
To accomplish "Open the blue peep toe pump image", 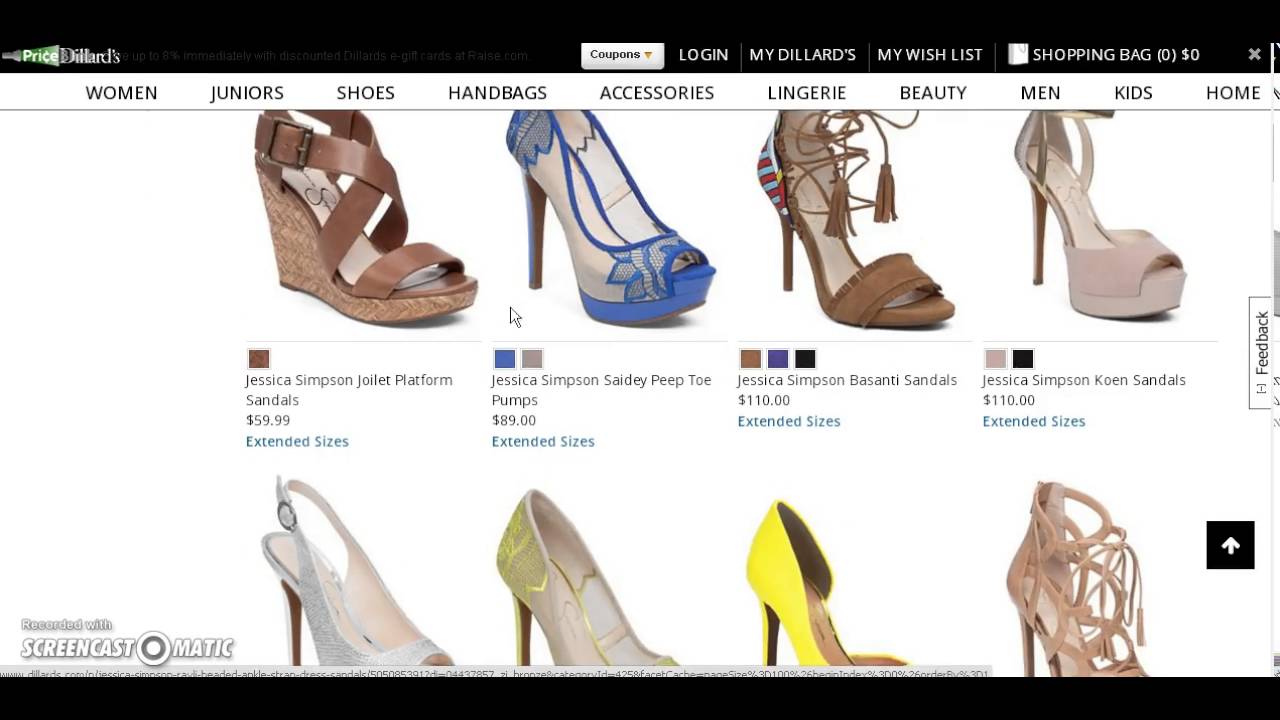I will pos(609,220).
